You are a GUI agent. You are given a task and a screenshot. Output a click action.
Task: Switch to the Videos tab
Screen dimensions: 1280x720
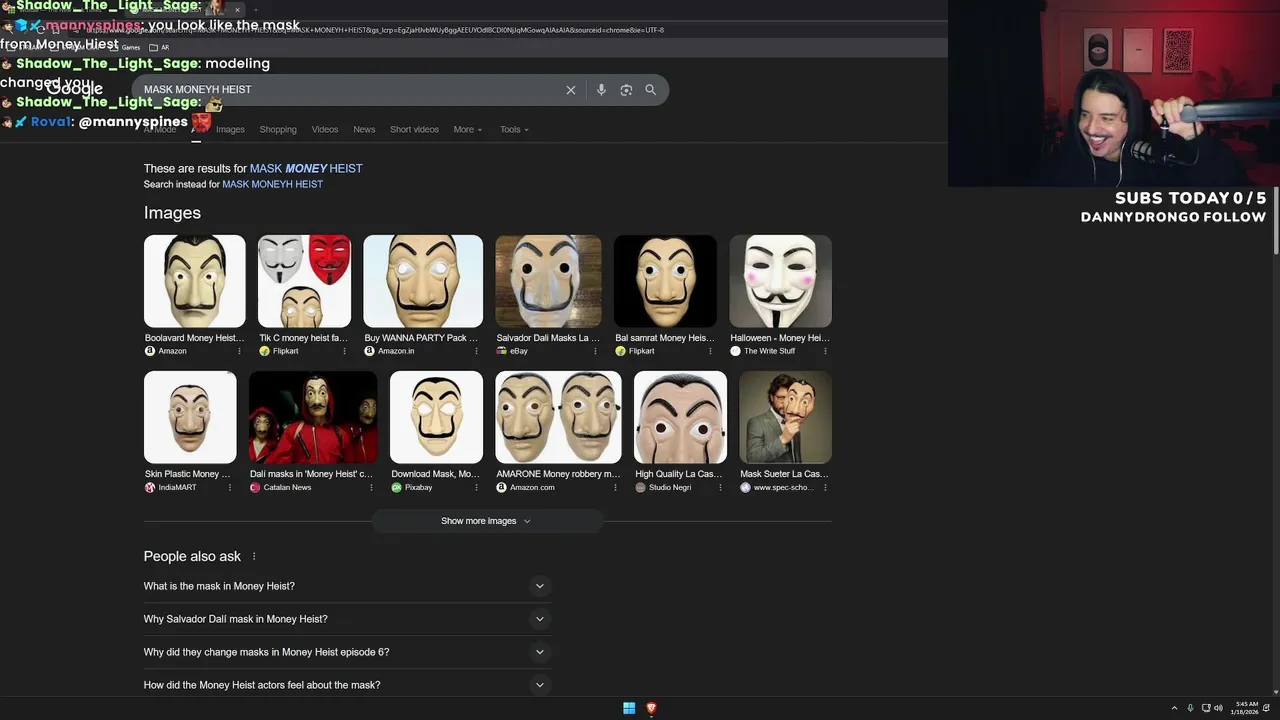(325, 130)
